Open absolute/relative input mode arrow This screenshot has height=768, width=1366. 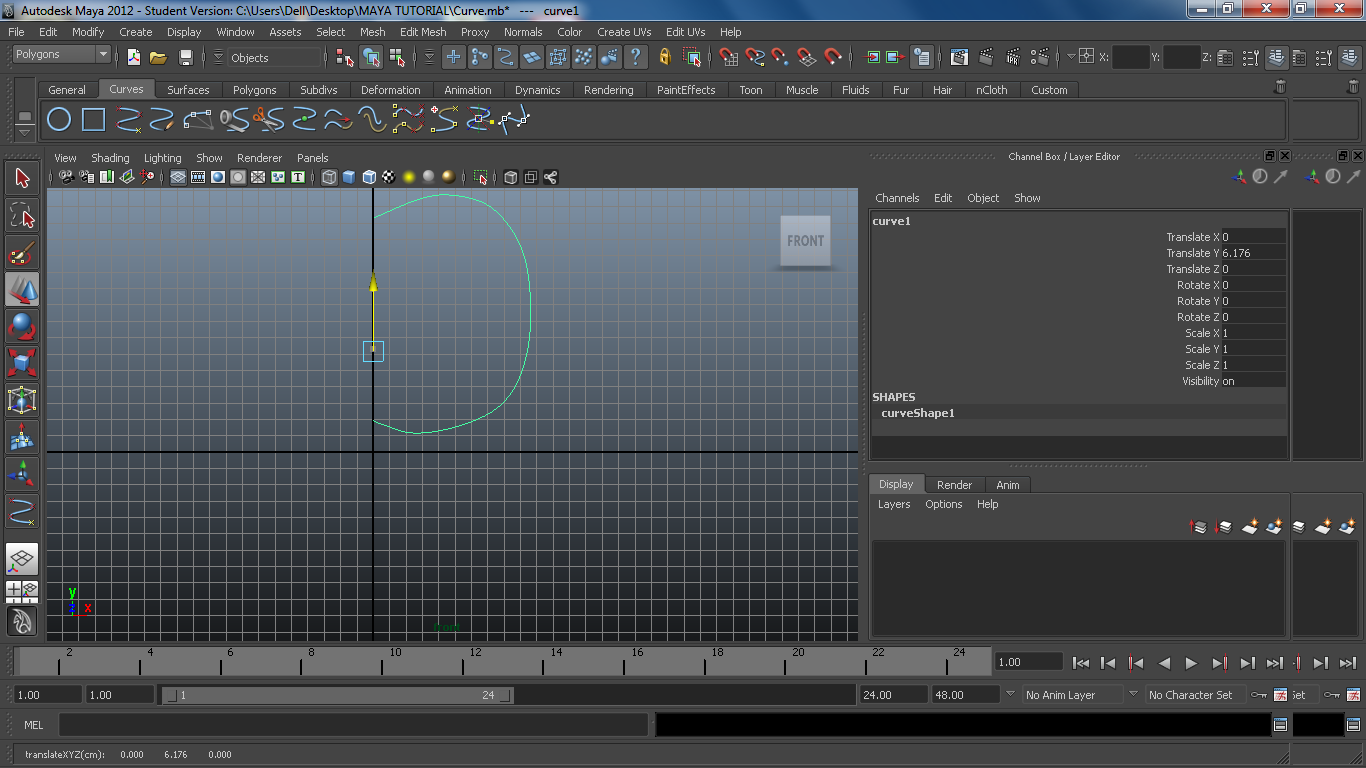pos(1071,57)
